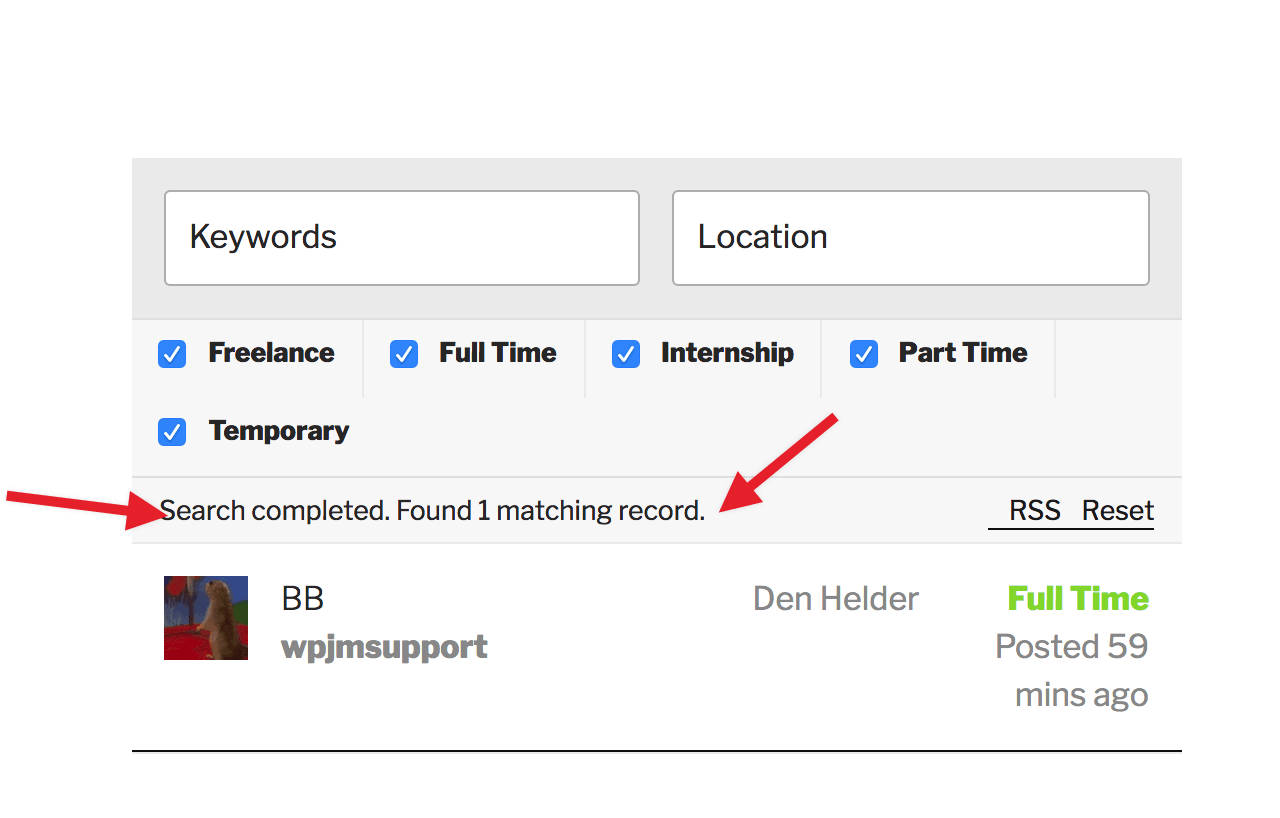
Task: Focus the Location search field
Action: click(911, 238)
